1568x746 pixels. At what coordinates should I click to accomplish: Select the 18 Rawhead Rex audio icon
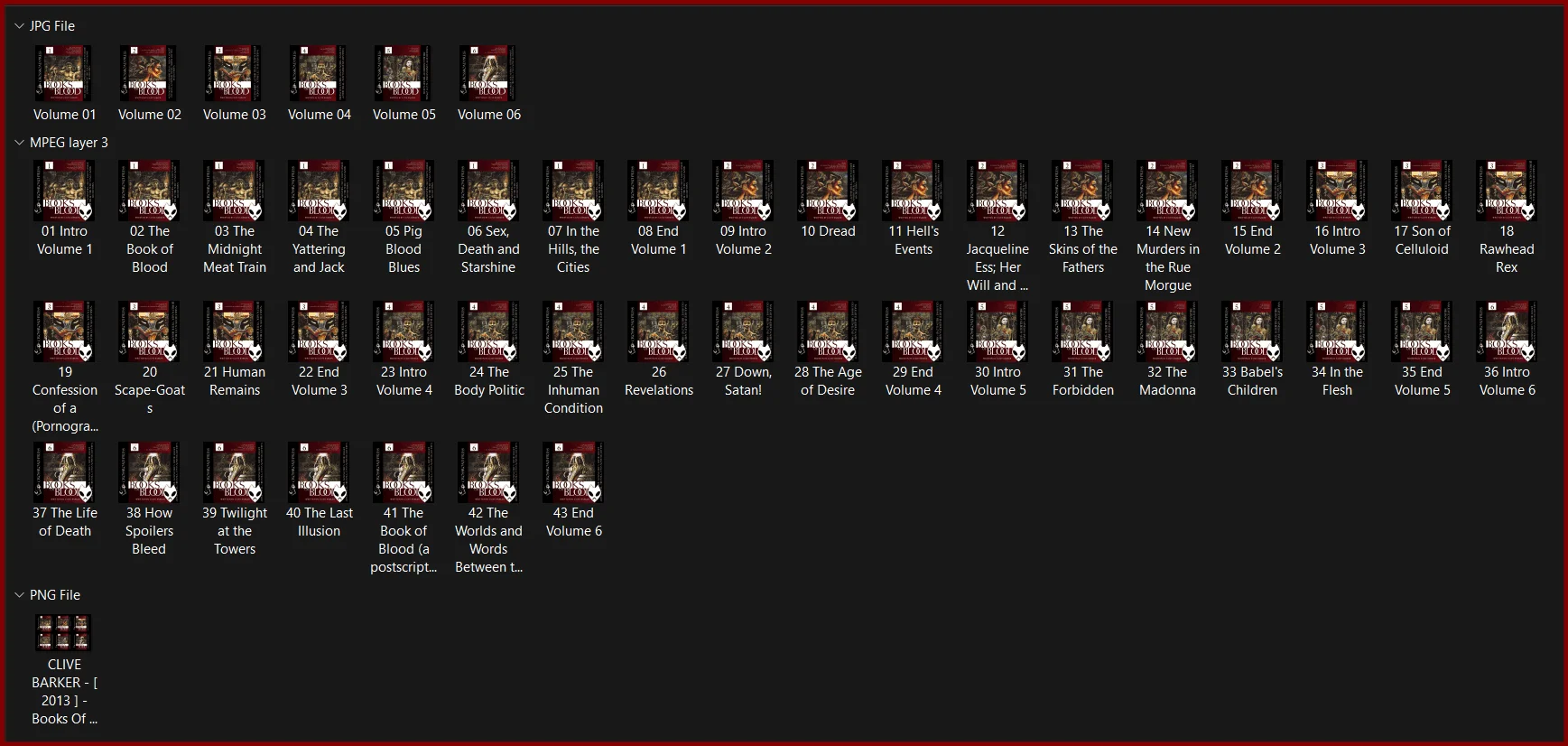click(1507, 191)
